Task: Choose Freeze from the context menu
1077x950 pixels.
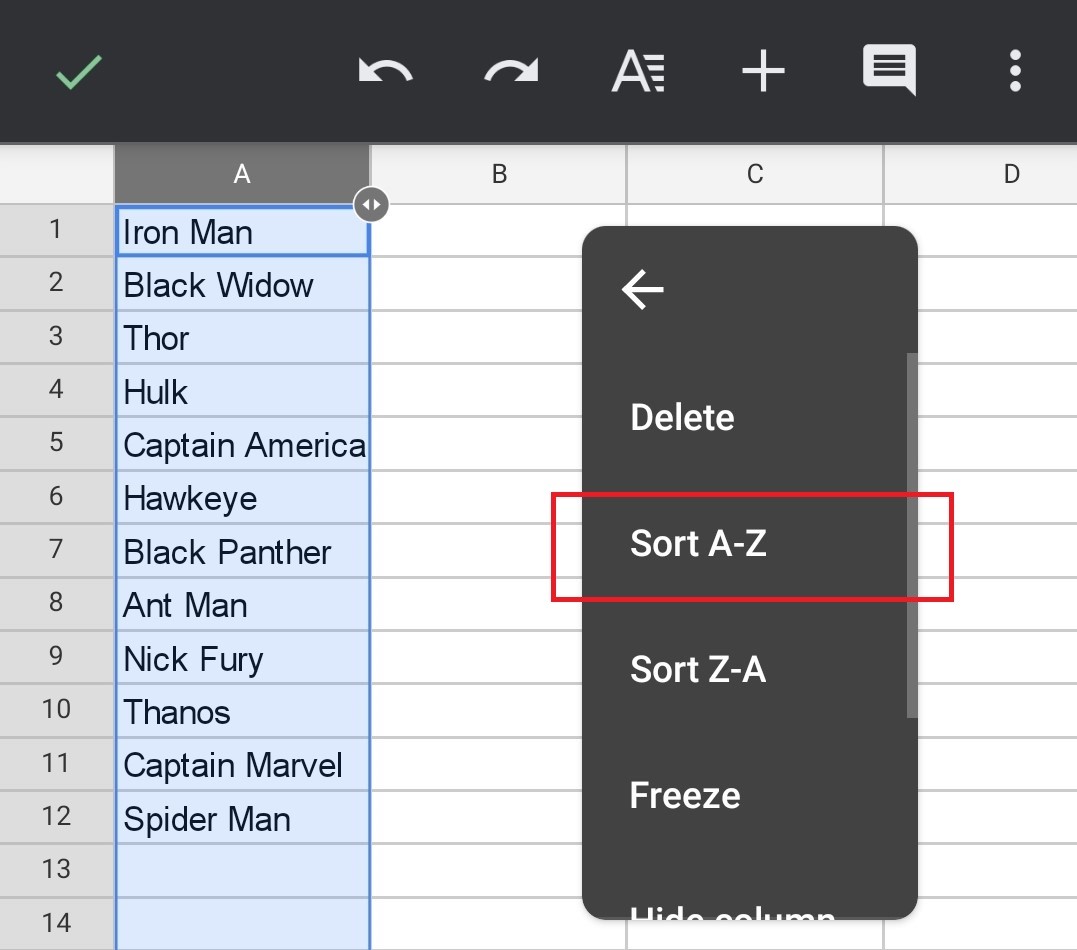Action: pos(685,795)
